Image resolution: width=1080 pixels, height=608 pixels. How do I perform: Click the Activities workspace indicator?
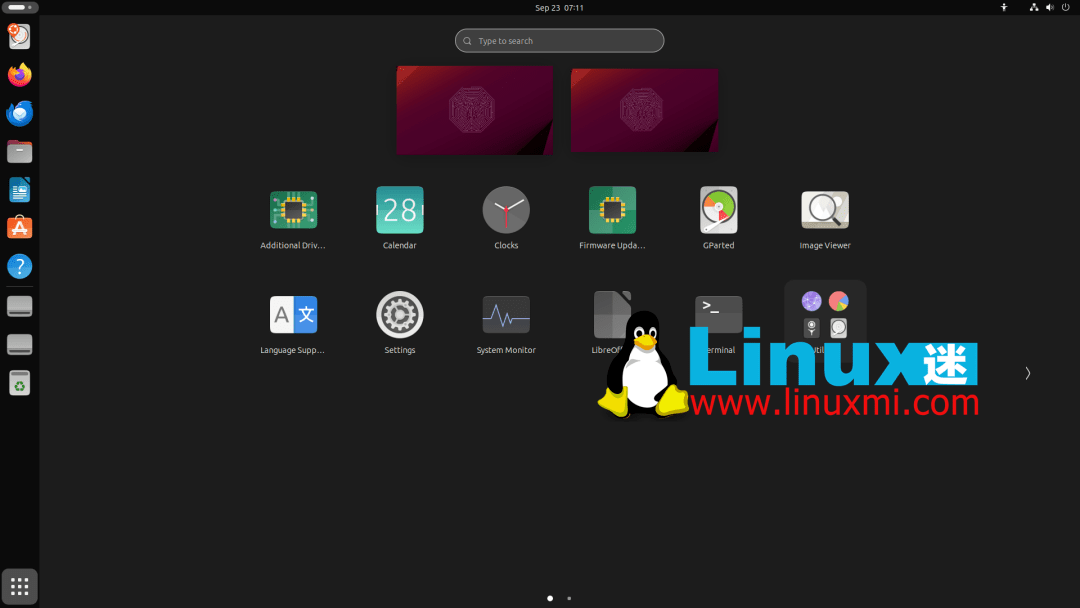[20, 8]
